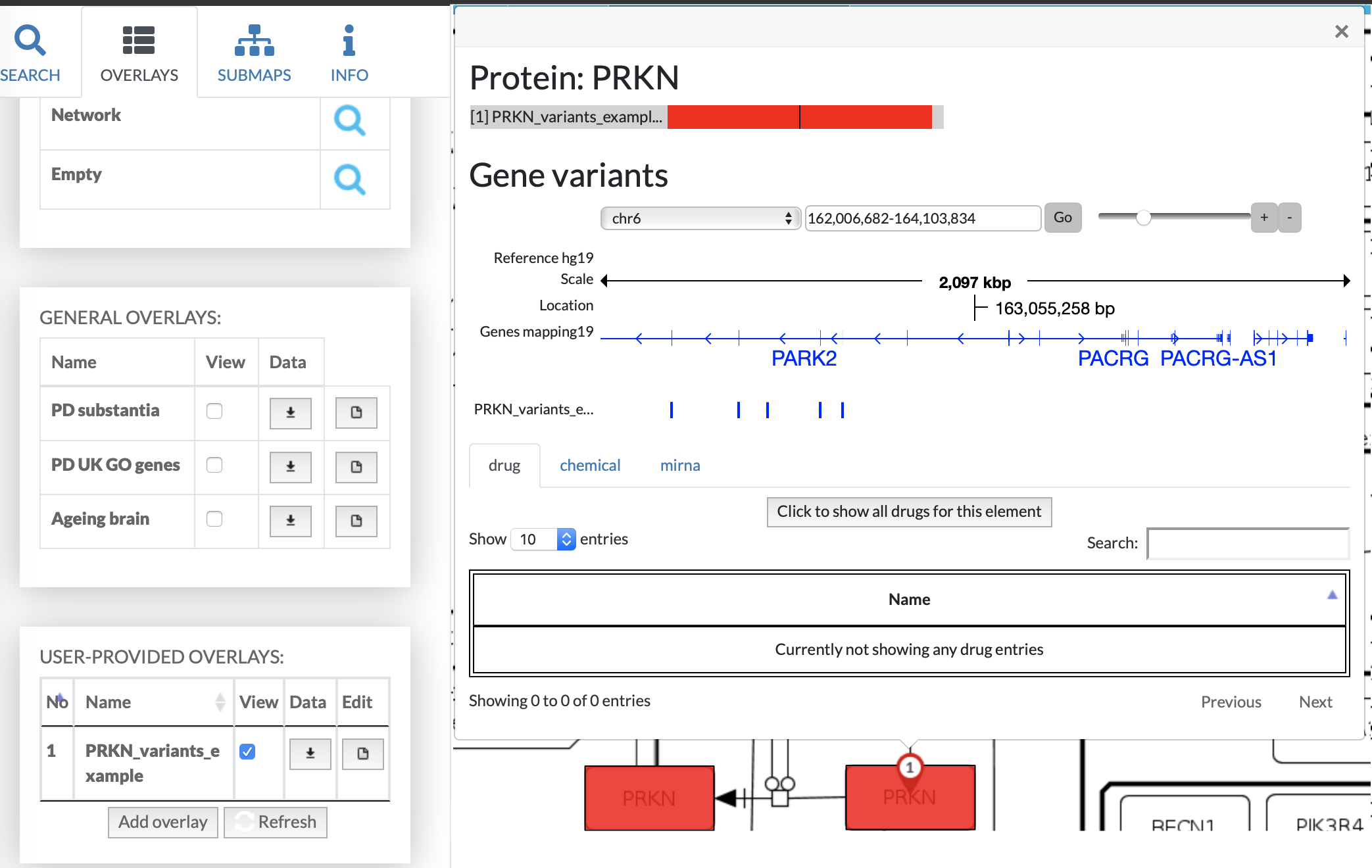
Task: Open the show entries count dropdown
Action: (543, 539)
